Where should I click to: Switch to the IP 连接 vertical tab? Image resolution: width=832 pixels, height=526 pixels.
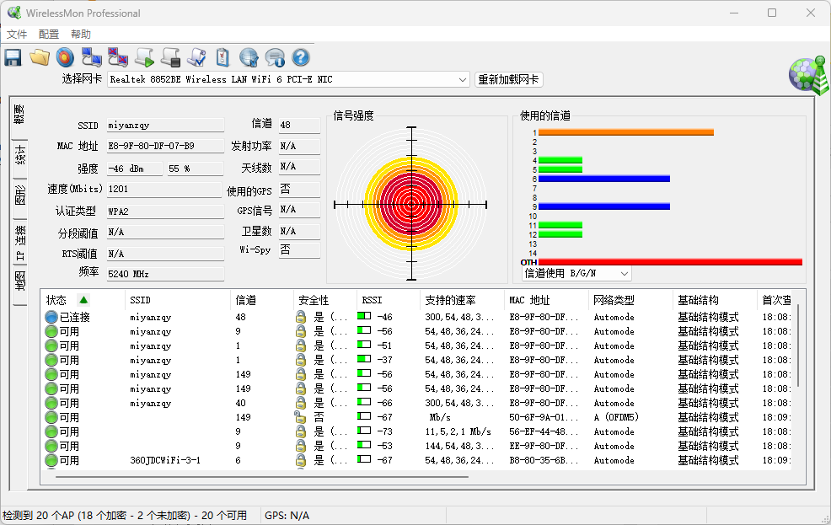tap(20, 242)
